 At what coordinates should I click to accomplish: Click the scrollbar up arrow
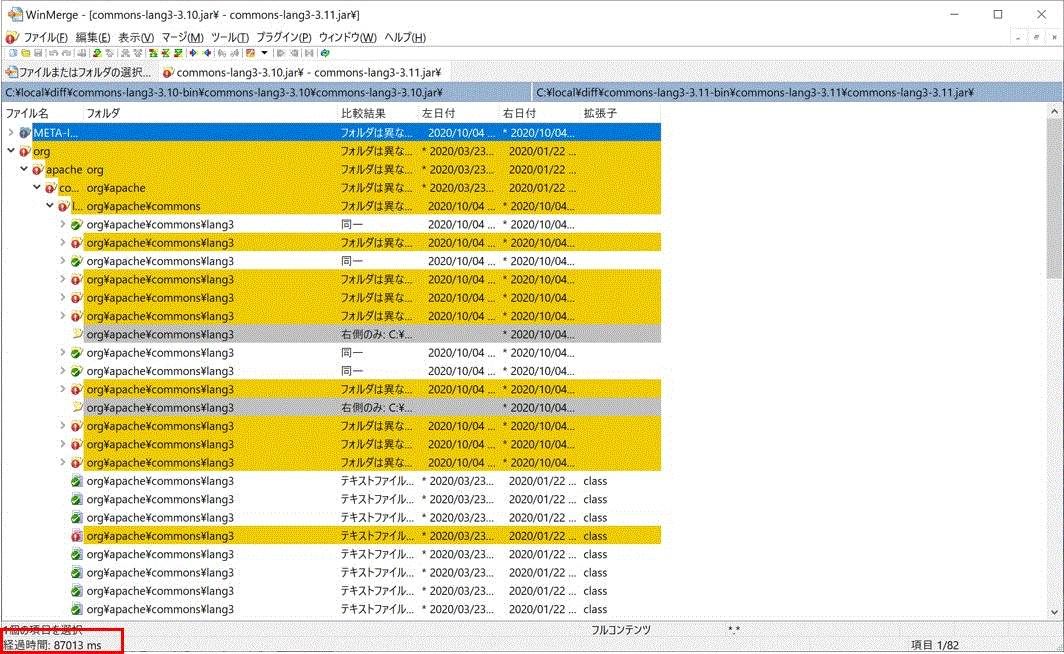coord(1054,111)
